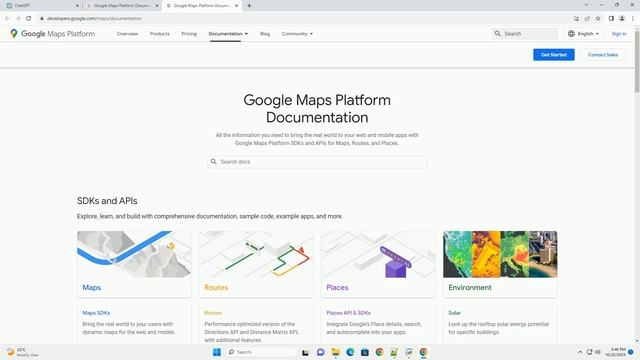Open File Explorer from taskbar
640x360 pixels.
pos(335,352)
